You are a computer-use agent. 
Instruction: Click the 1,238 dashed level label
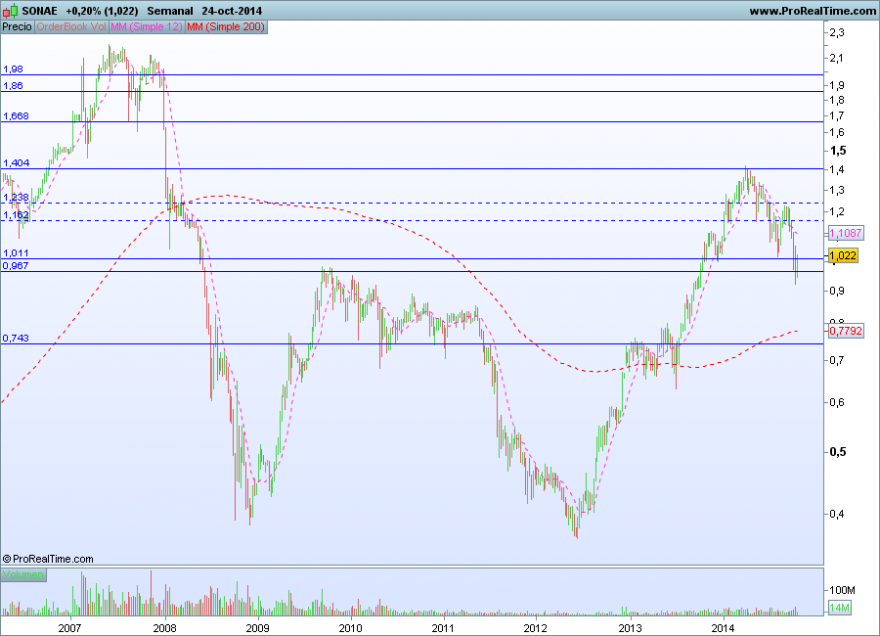(16, 197)
